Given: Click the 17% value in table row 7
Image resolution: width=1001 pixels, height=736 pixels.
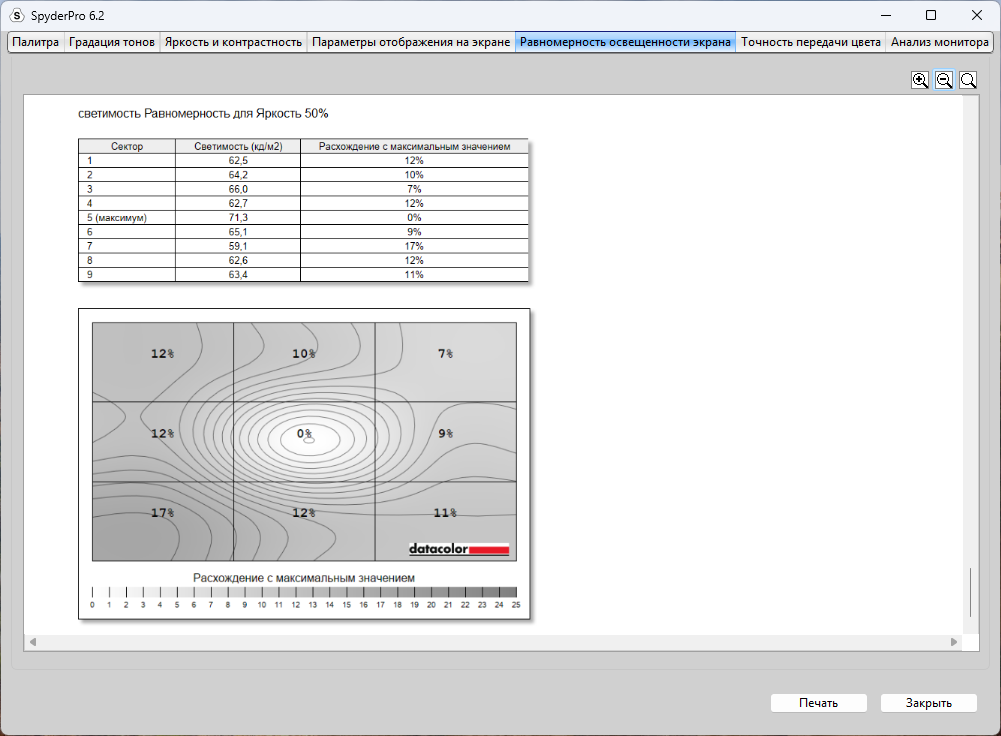Looking at the screenshot, I should tap(414, 246).
